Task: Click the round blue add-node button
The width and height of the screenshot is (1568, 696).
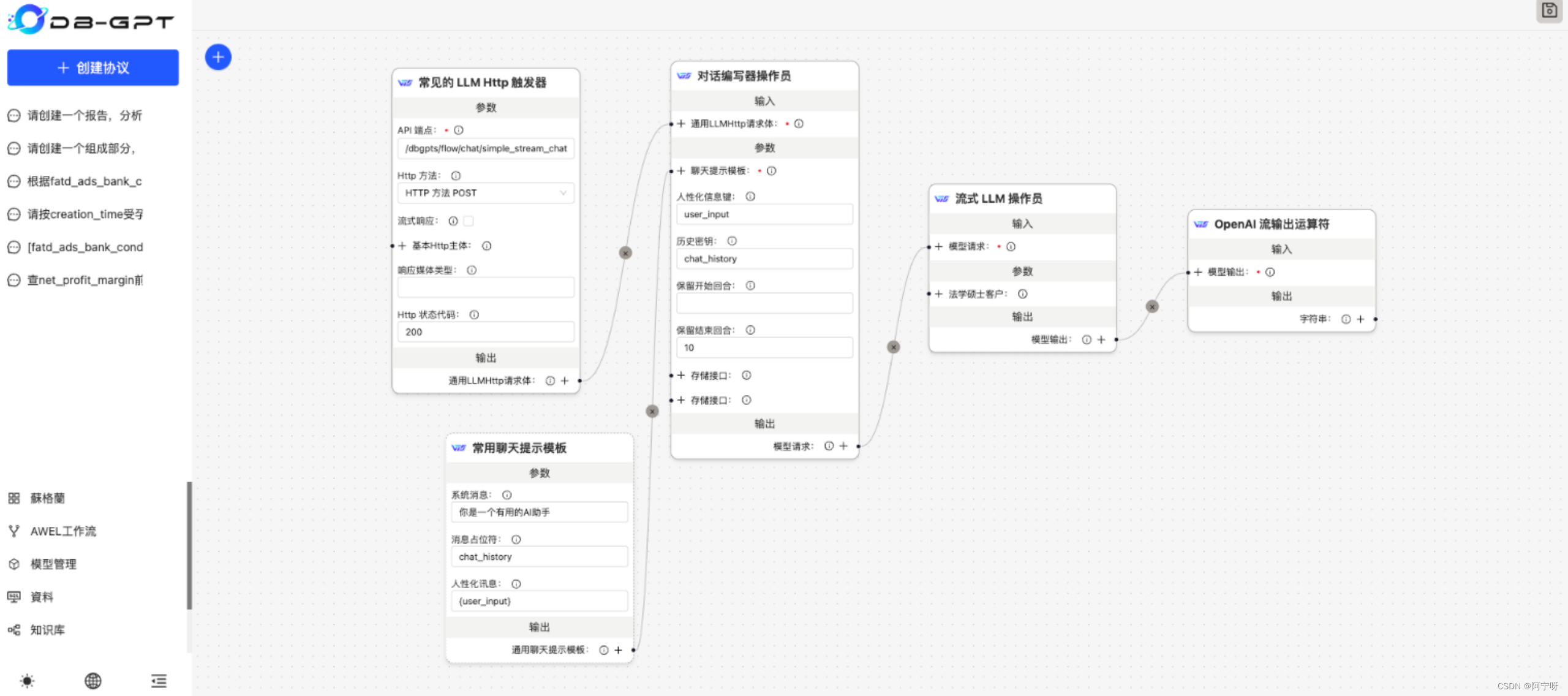Action: (x=218, y=58)
